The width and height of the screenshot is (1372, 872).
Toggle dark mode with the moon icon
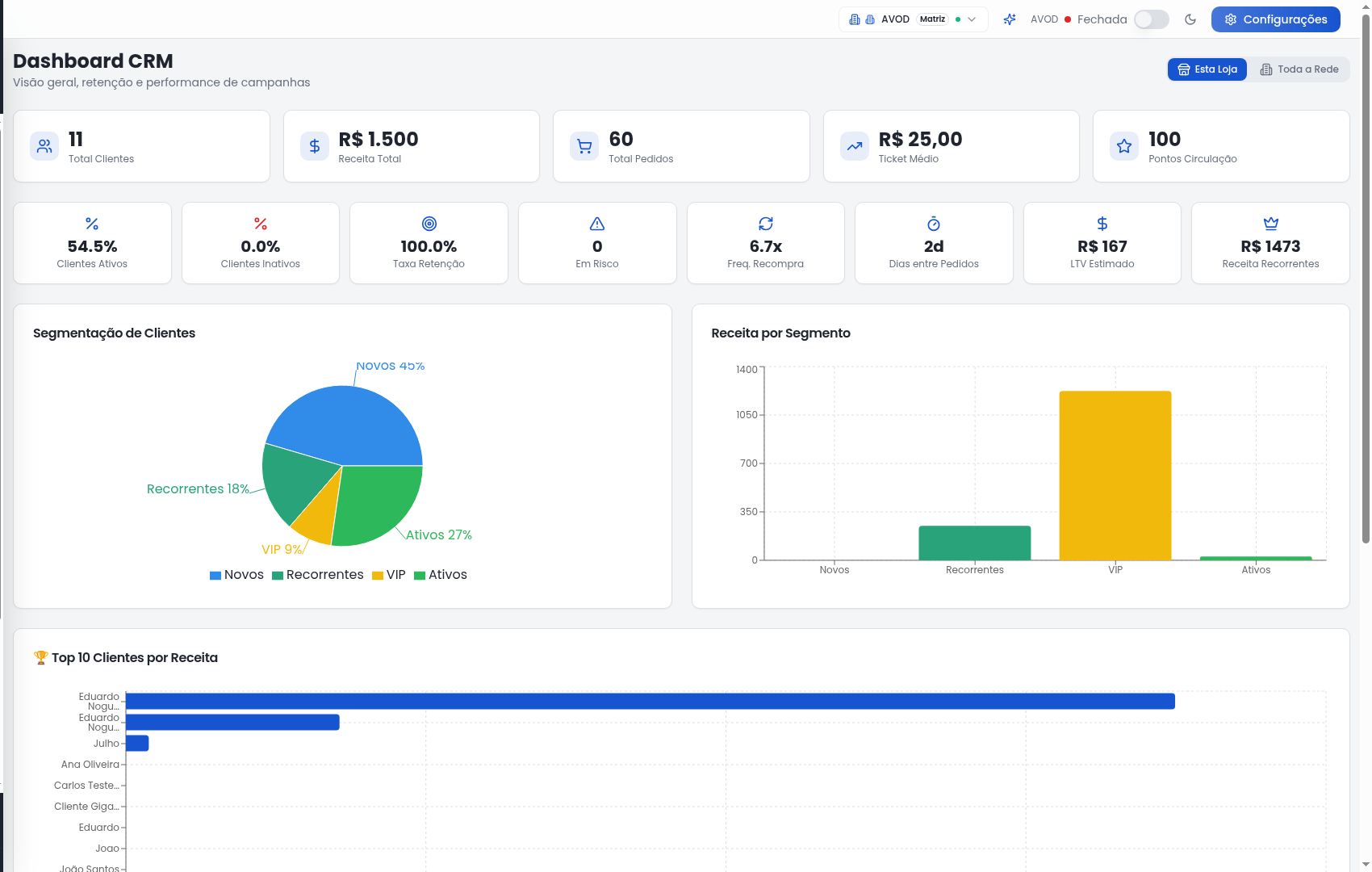click(1190, 19)
